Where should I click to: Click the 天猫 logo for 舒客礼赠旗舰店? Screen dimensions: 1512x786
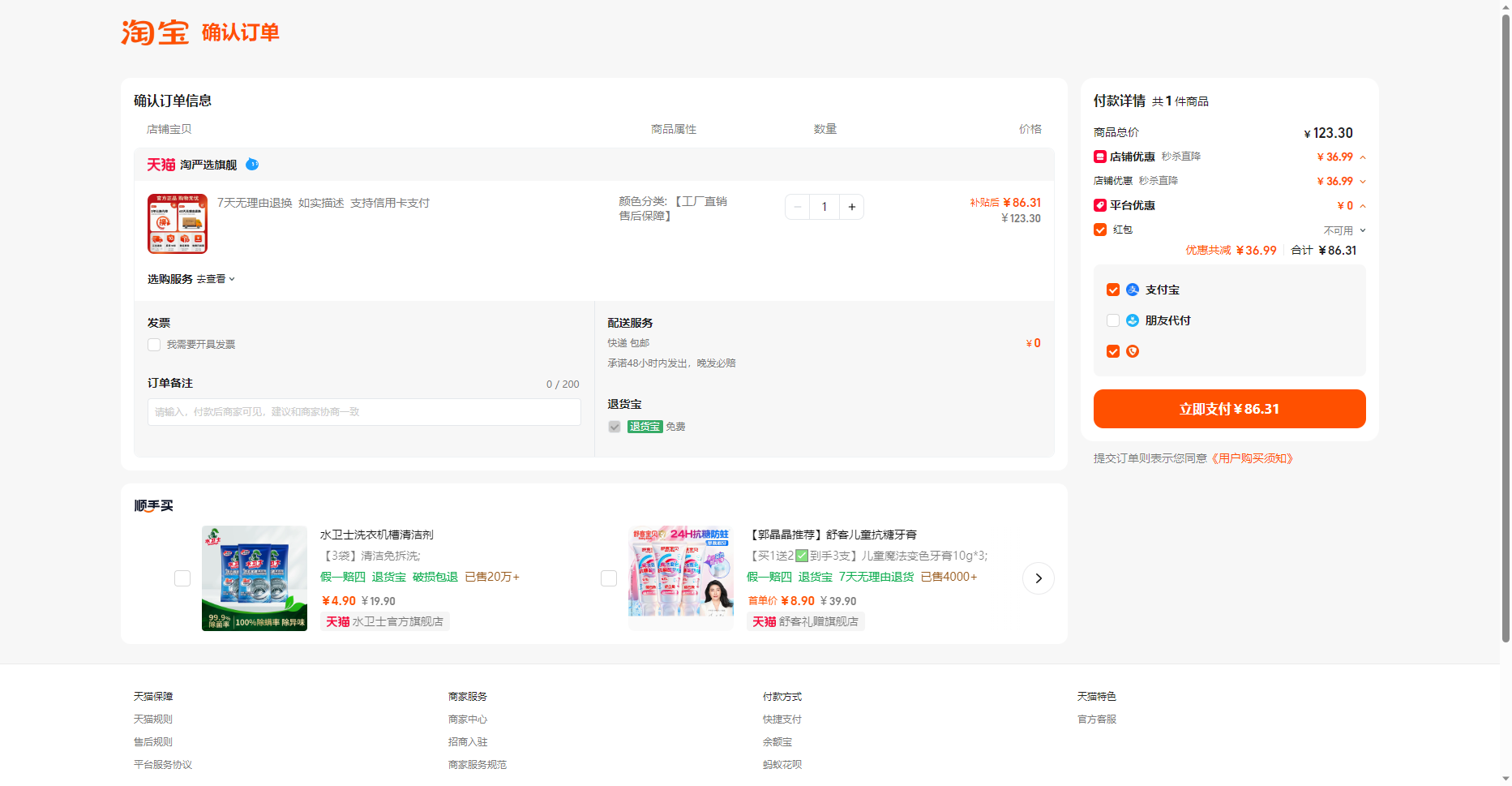(765, 621)
